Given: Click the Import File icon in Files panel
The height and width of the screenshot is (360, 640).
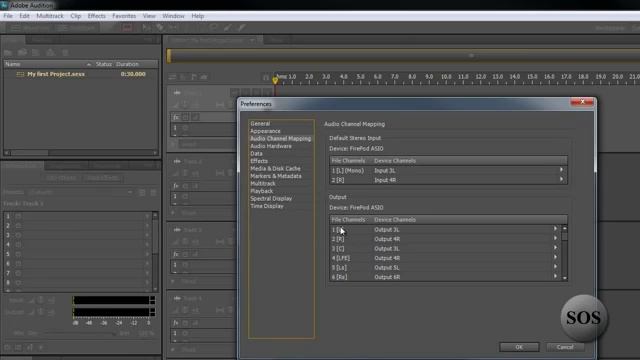Looking at the screenshot, I should tap(22, 52).
